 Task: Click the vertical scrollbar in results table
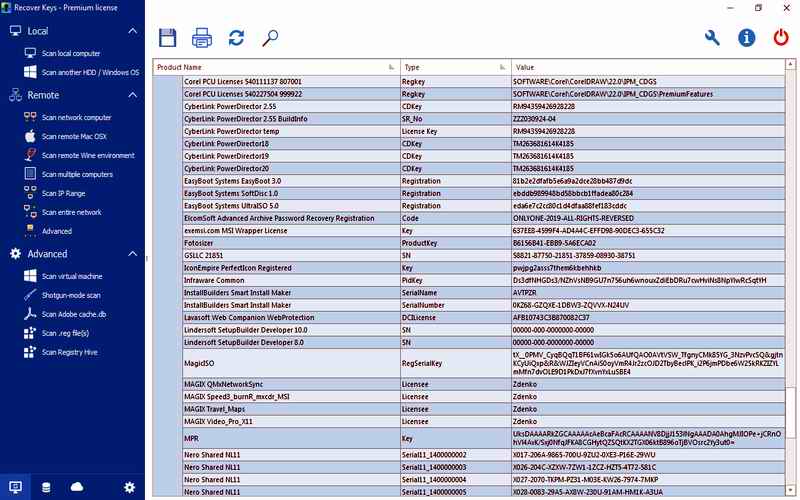pos(791,280)
